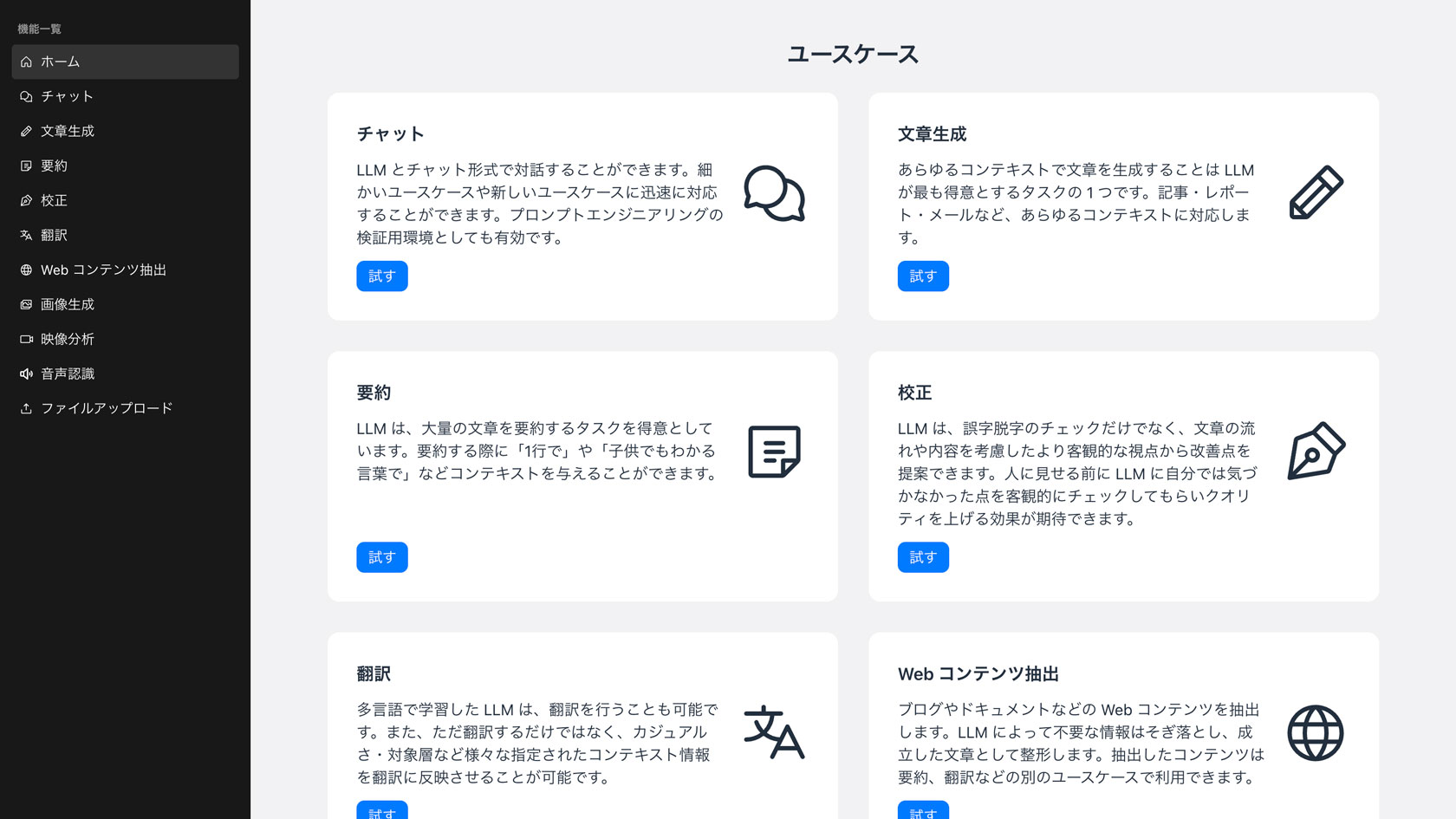The height and width of the screenshot is (819, 1456).
Task: Click the pen nib icon beside 校正 in sidebar
Action: pos(26,200)
